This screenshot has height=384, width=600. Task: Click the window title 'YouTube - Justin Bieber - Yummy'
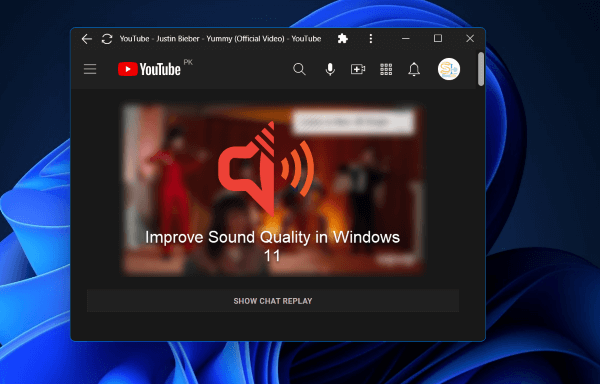click(x=220, y=39)
